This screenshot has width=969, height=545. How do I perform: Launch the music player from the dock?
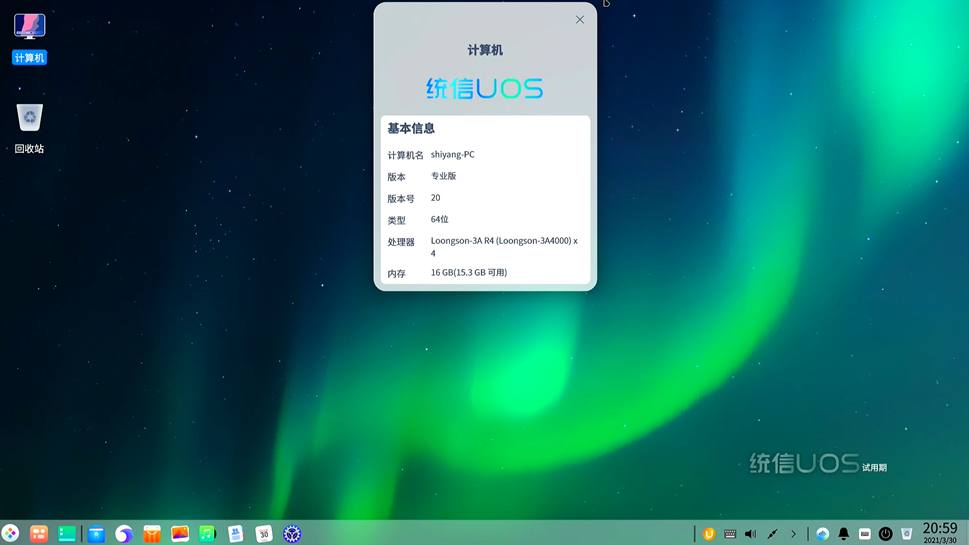207,534
